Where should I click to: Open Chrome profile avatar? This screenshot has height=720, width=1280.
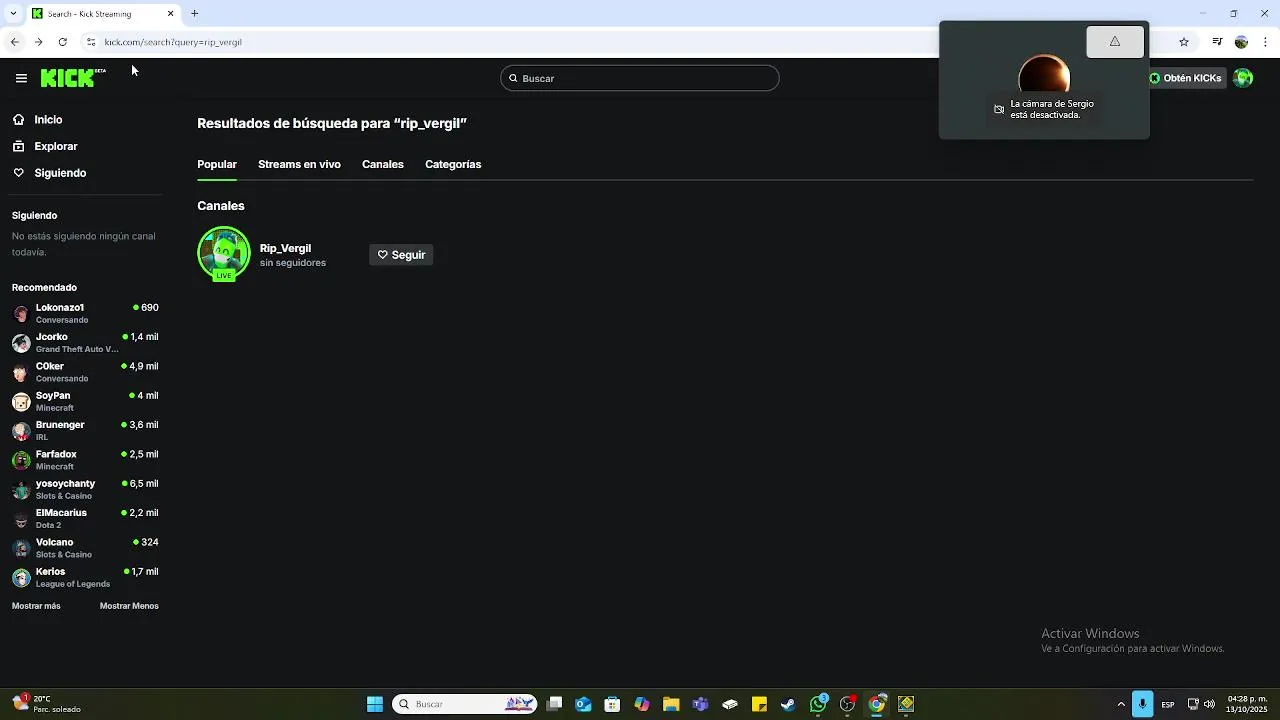(x=1241, y=42)
